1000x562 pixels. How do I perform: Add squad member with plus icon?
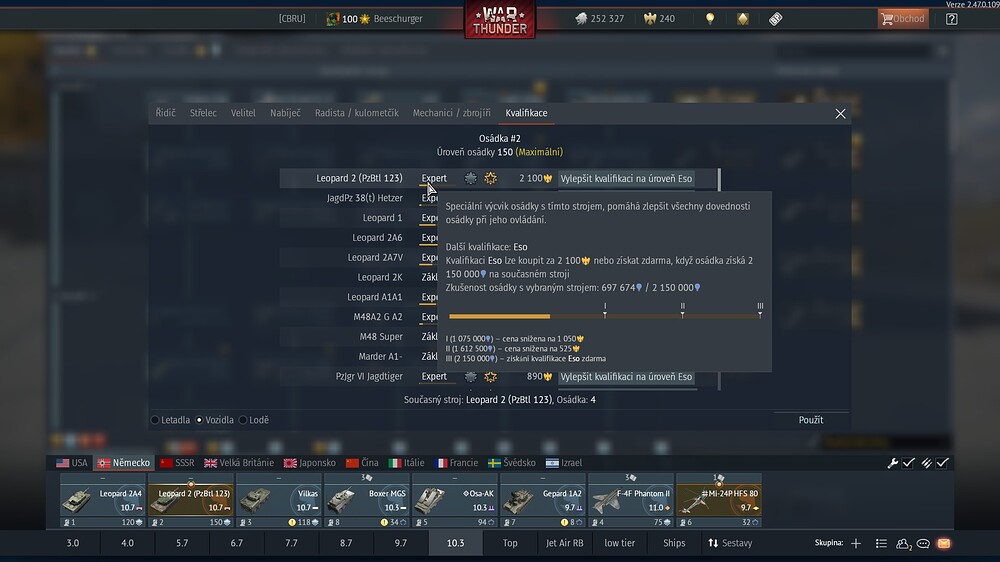coord(856,544)
